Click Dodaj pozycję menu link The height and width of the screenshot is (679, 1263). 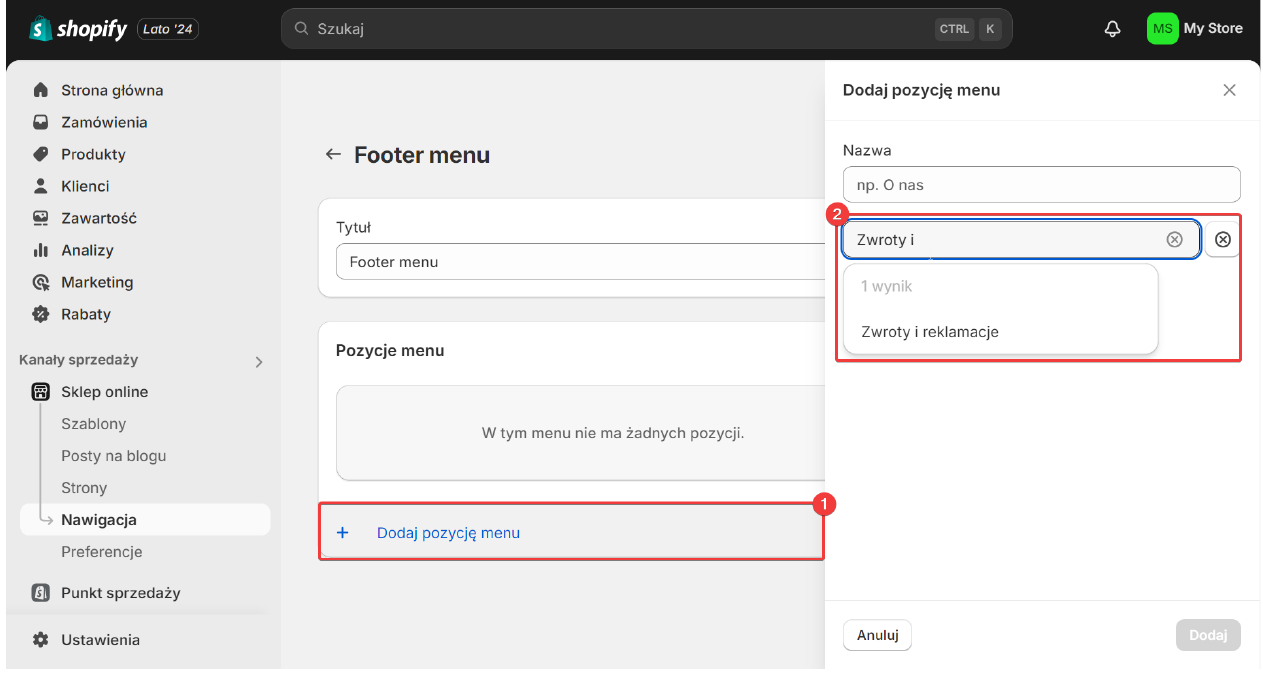pyautogui.click(x=448, y=533)
